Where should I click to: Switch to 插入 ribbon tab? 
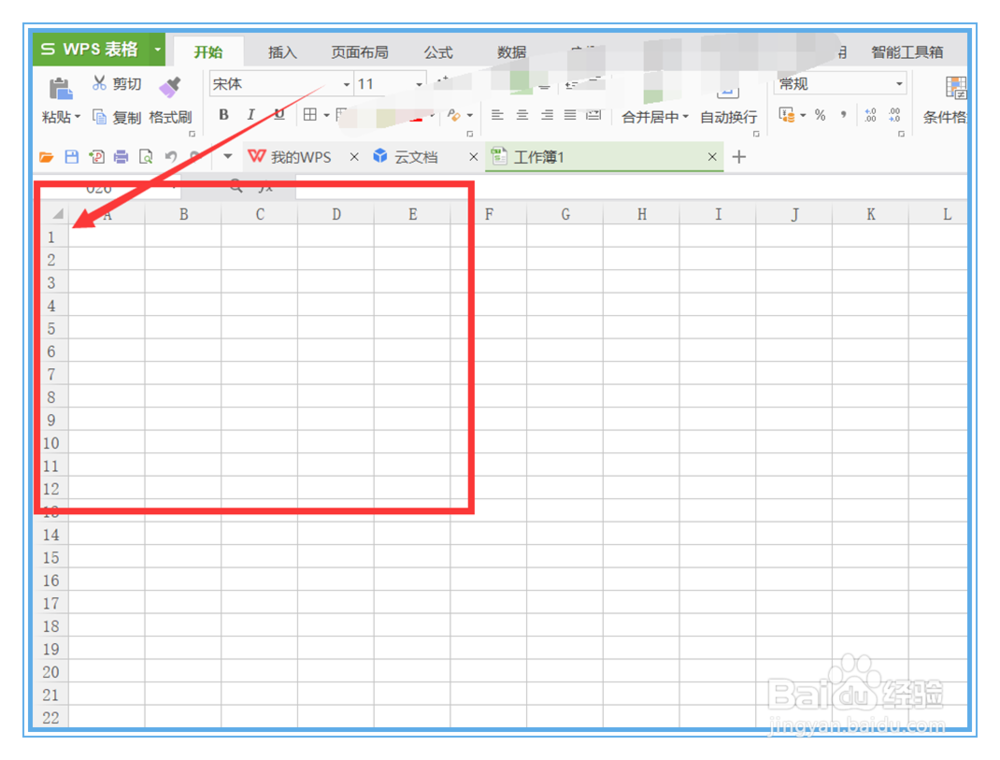coord(283,52)
